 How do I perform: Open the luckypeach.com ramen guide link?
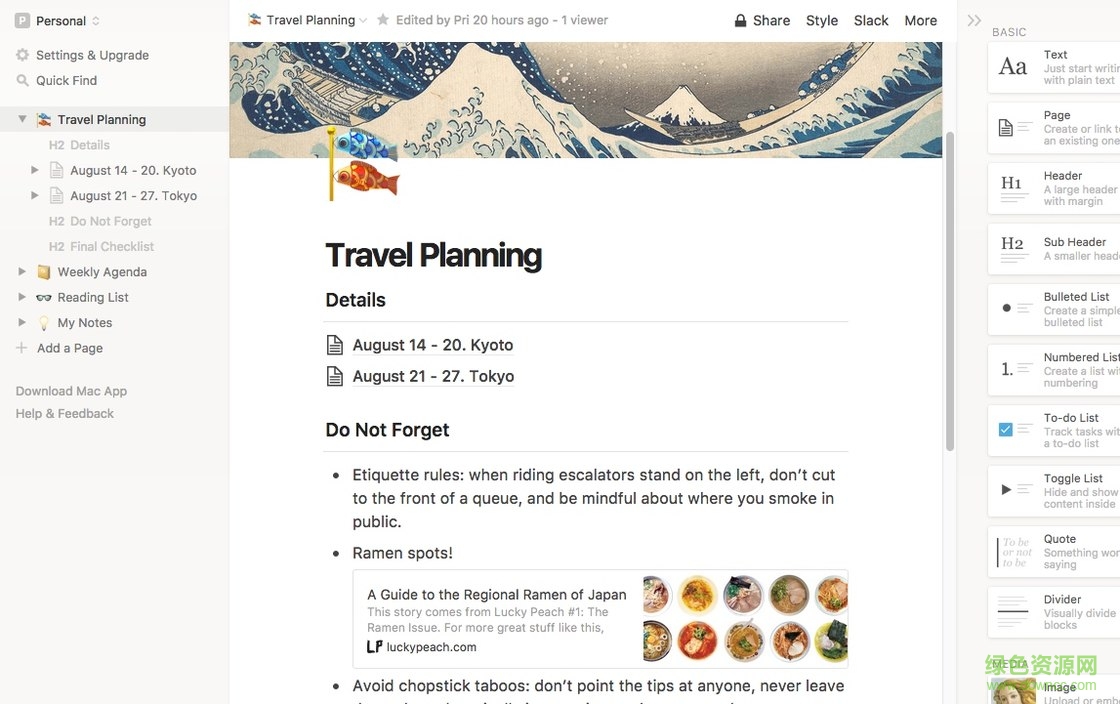(x=431, y=647)
